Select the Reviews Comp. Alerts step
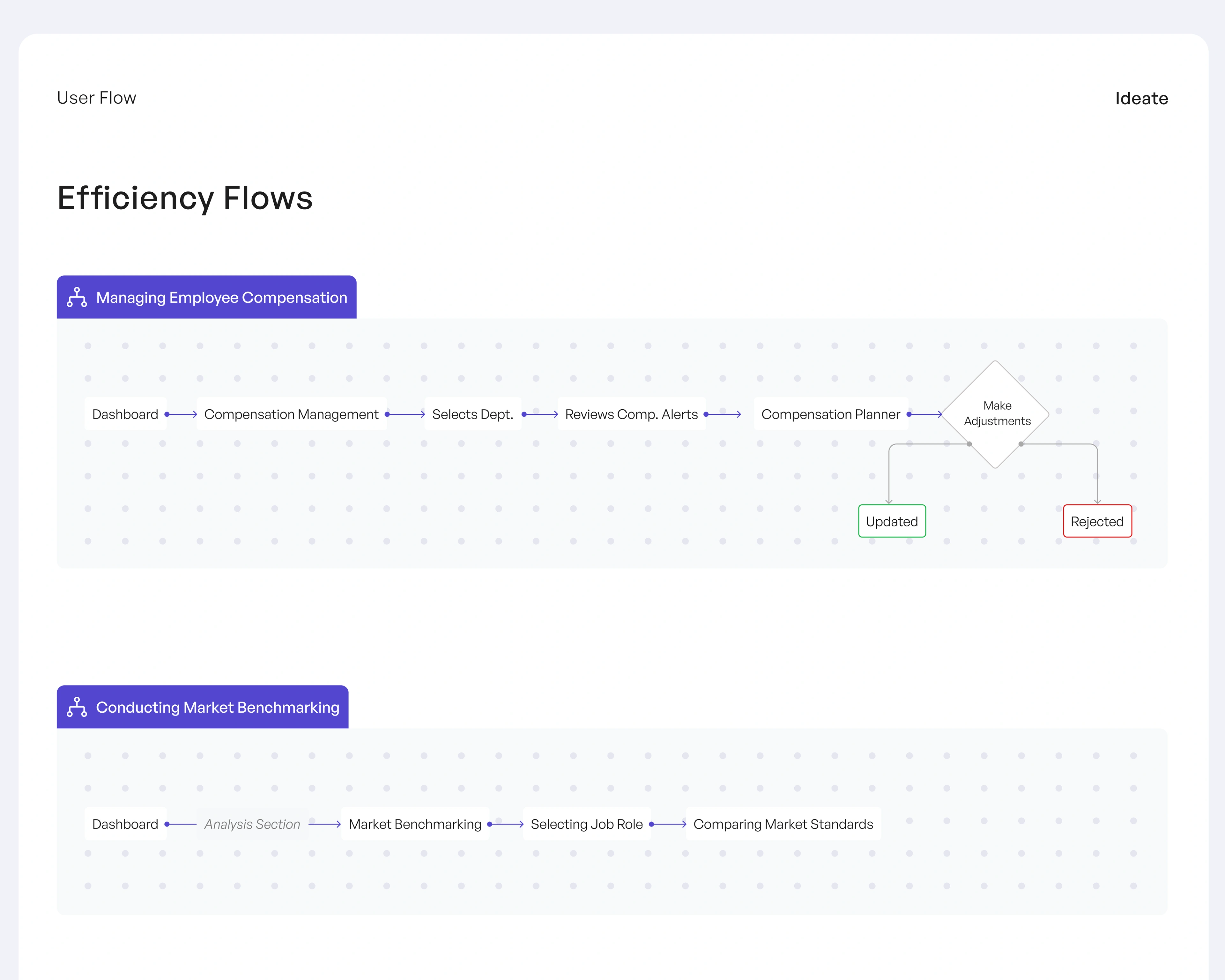The image size is (1225, 980). click(631, 414)
